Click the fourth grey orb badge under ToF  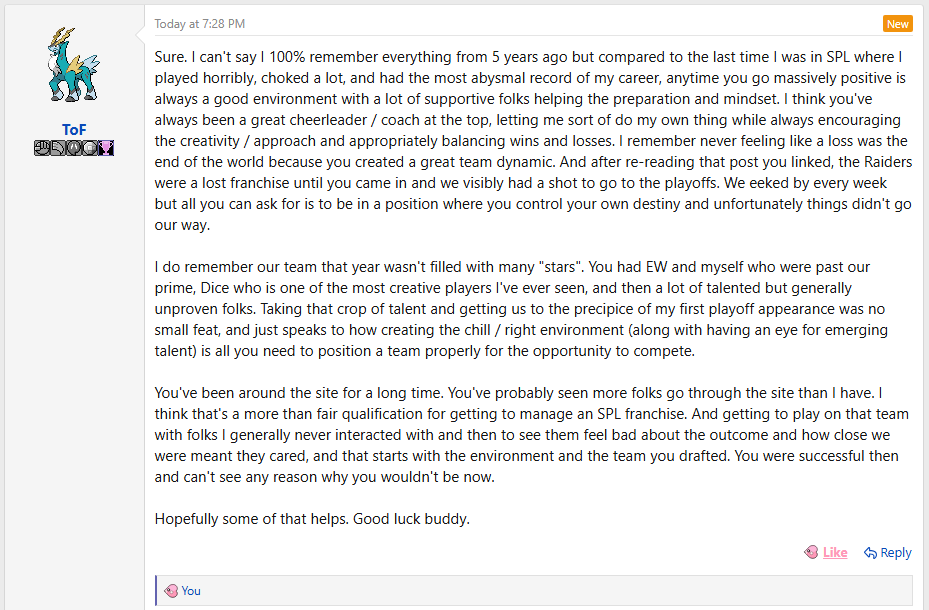89,148
